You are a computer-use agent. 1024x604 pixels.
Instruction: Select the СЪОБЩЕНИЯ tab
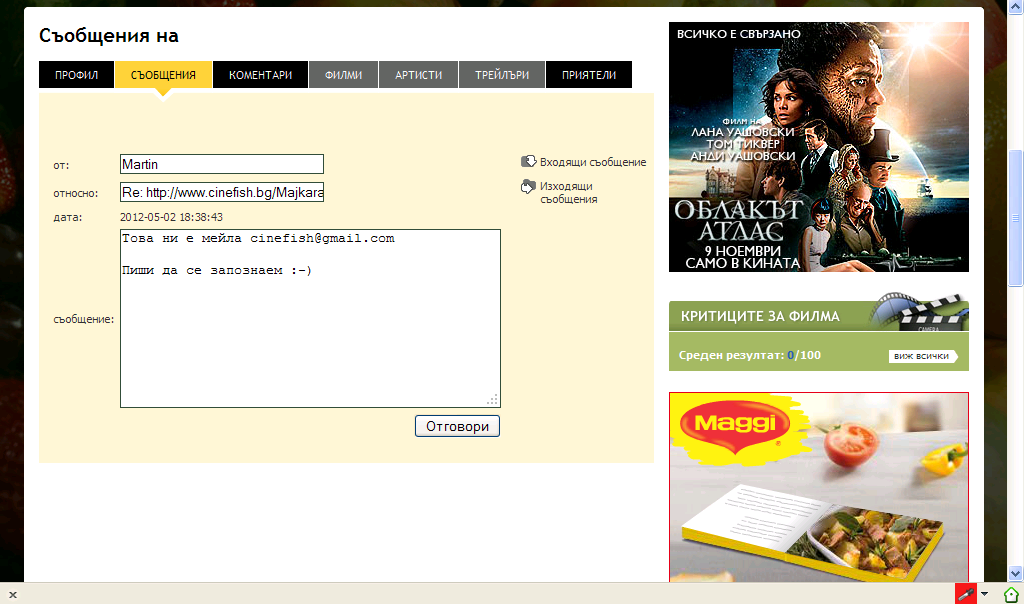[x=163, y=75]
